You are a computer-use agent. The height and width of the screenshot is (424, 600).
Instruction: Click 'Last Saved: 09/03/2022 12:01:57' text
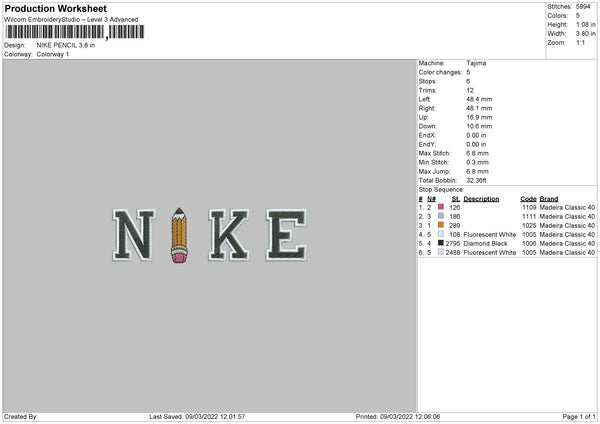pos(197,416)
